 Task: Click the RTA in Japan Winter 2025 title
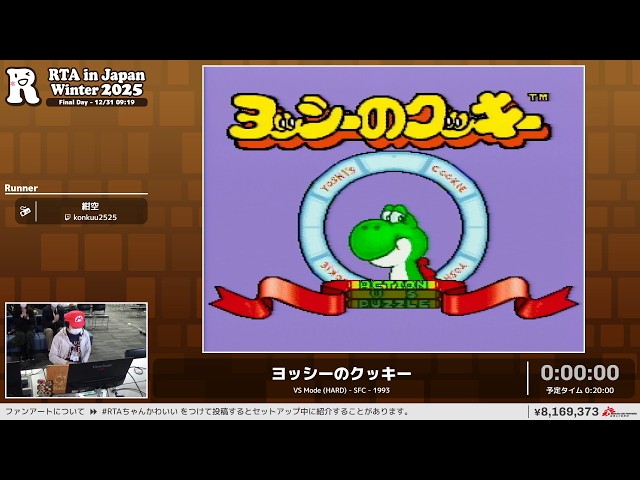pyautogui.click(x=97, y=82)
